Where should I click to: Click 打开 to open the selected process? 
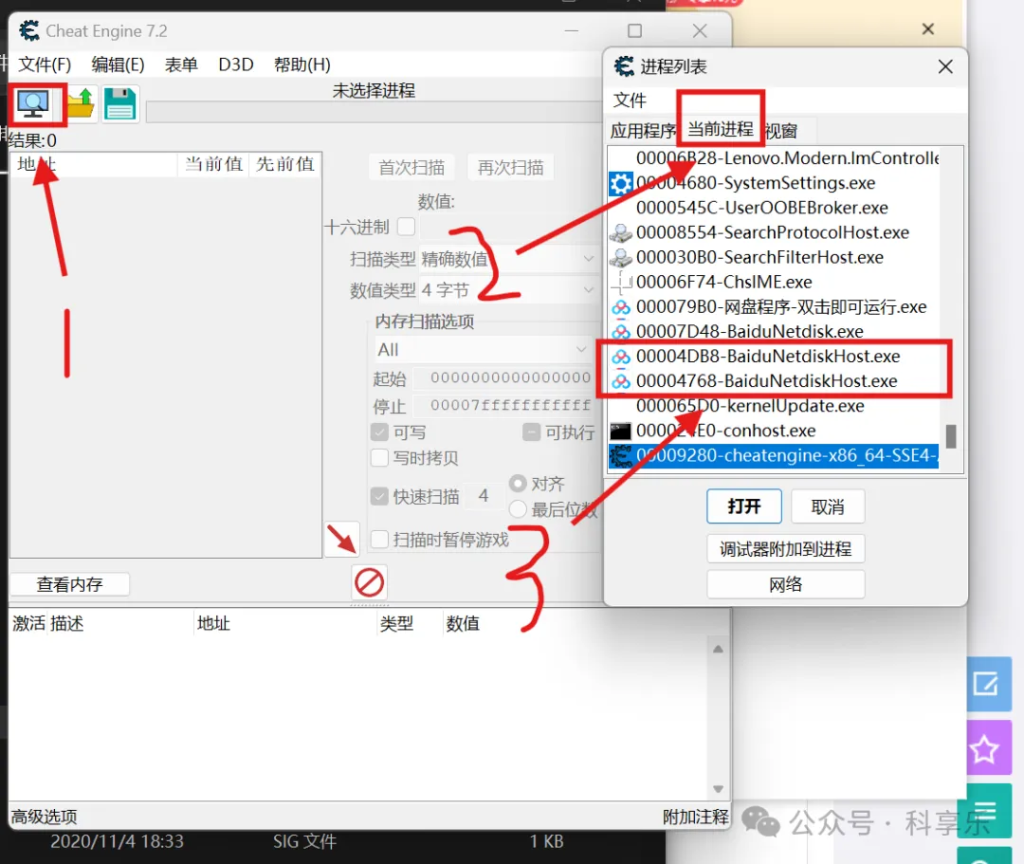[x=744, y=506]
